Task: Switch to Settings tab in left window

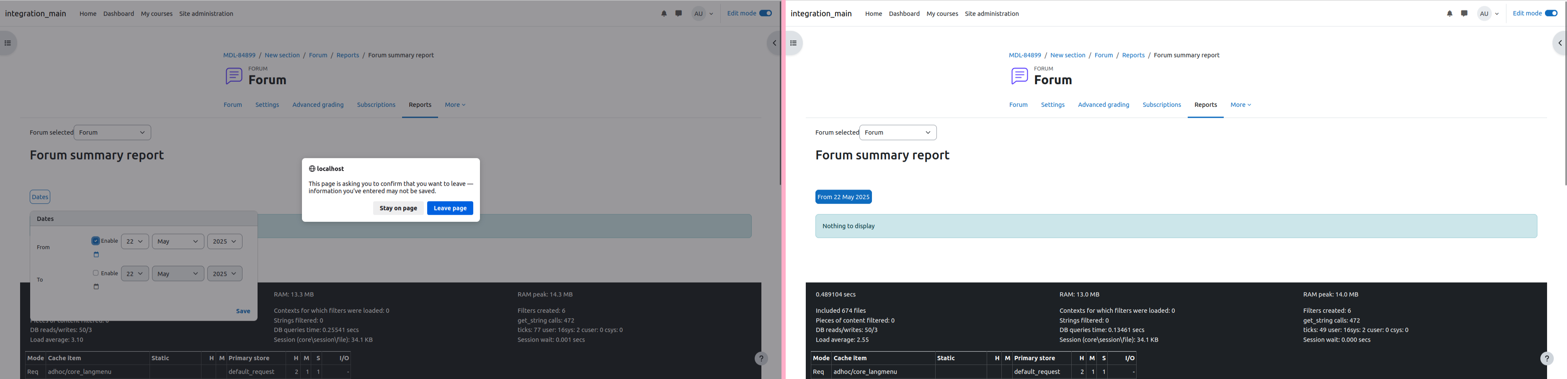Action: (x=267, y=105)
